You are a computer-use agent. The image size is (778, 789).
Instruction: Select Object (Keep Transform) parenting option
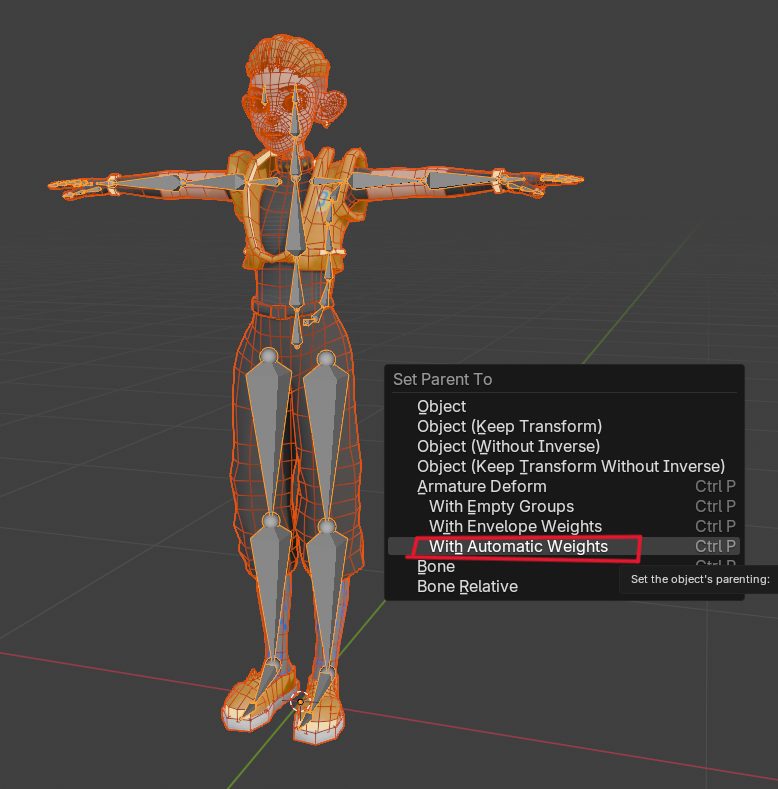coord(509,426)
